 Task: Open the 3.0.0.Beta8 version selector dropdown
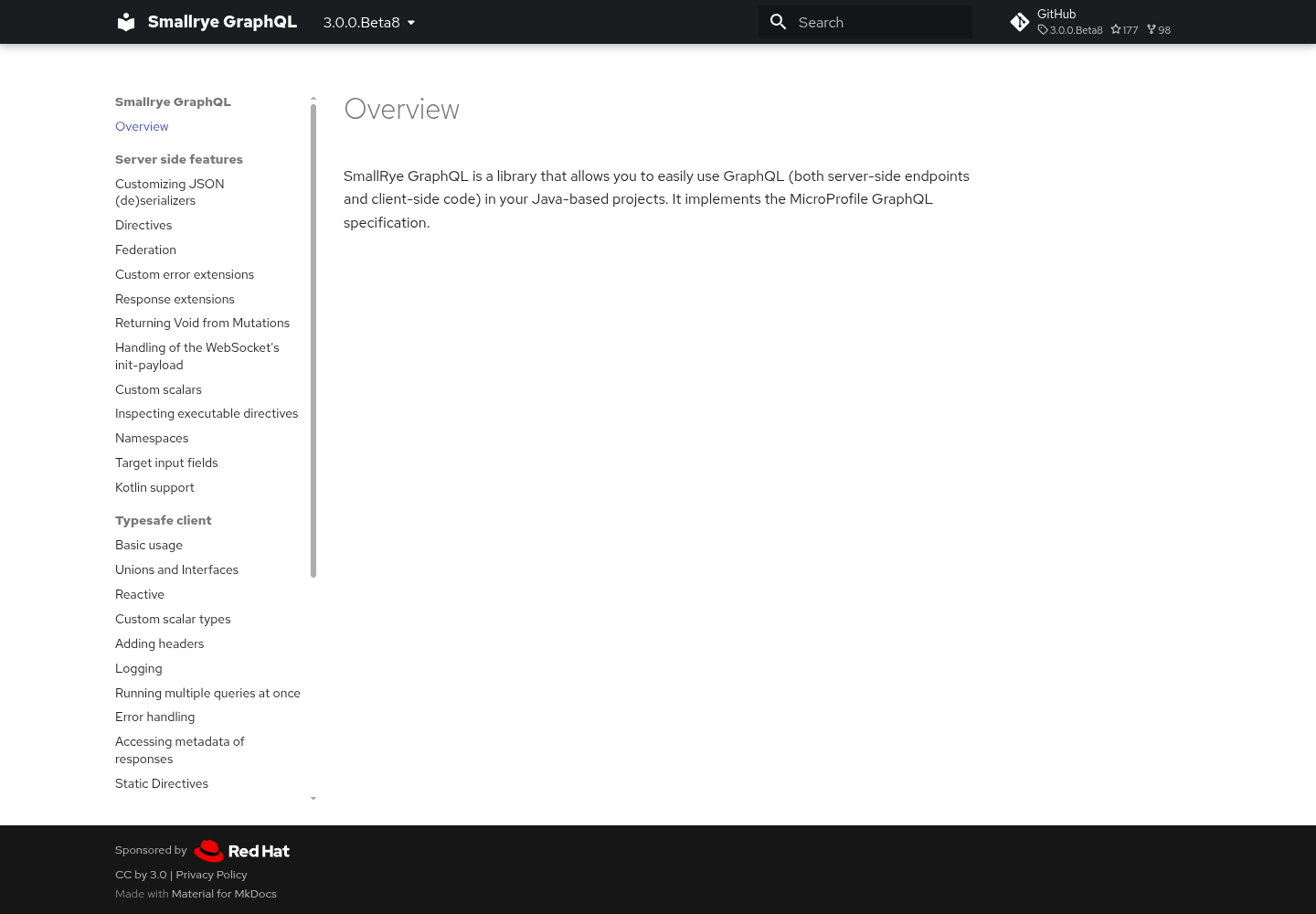369,22
